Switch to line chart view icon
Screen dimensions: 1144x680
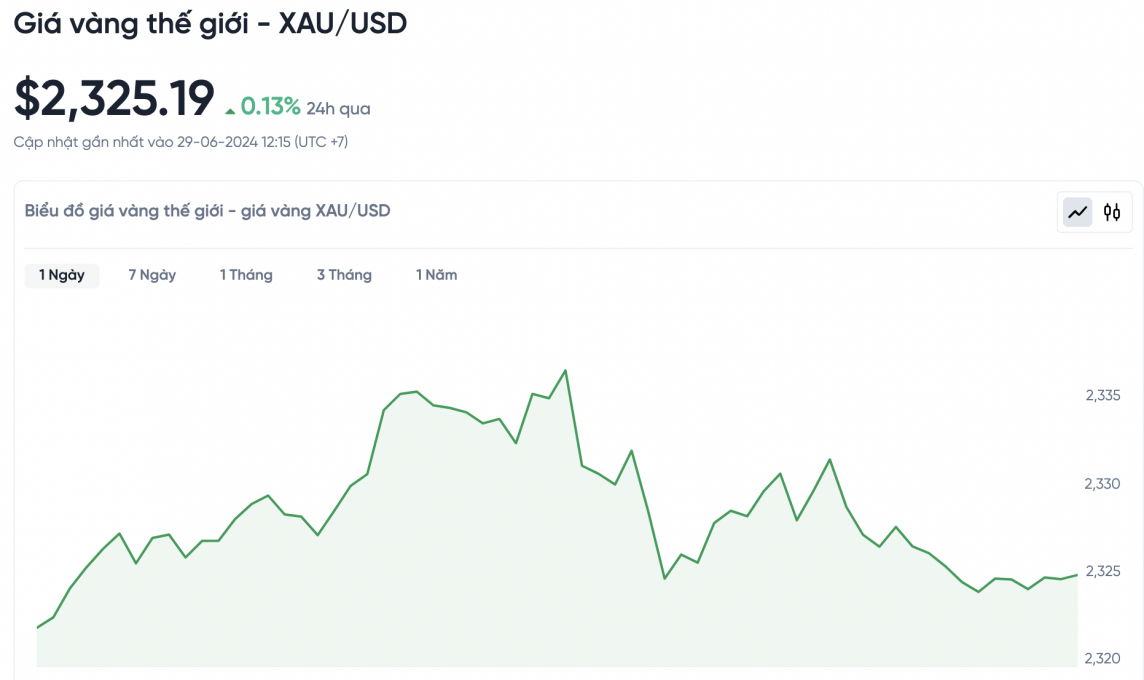click(x=1077, y=212)
